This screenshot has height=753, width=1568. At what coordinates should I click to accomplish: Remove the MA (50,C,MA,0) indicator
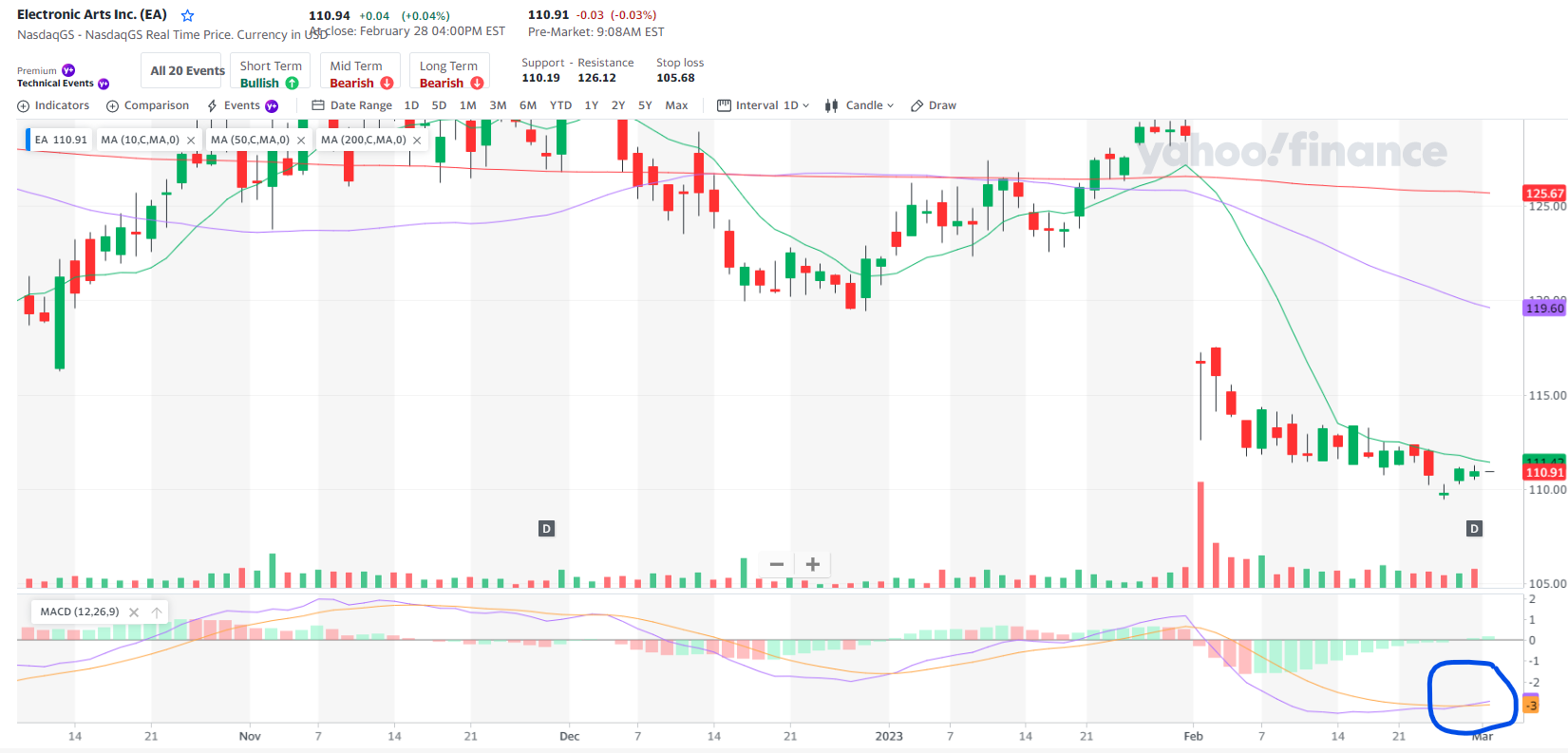(301, 141)
